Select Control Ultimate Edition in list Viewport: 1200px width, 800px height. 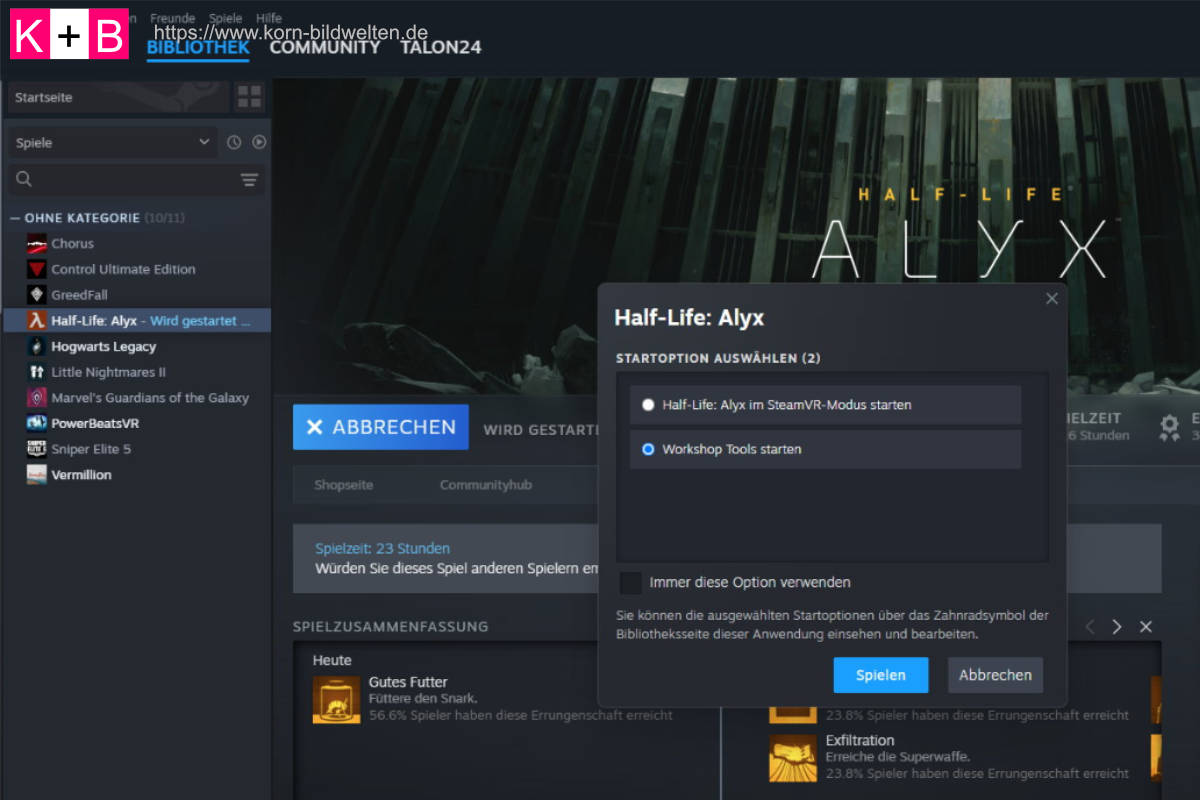123,269
